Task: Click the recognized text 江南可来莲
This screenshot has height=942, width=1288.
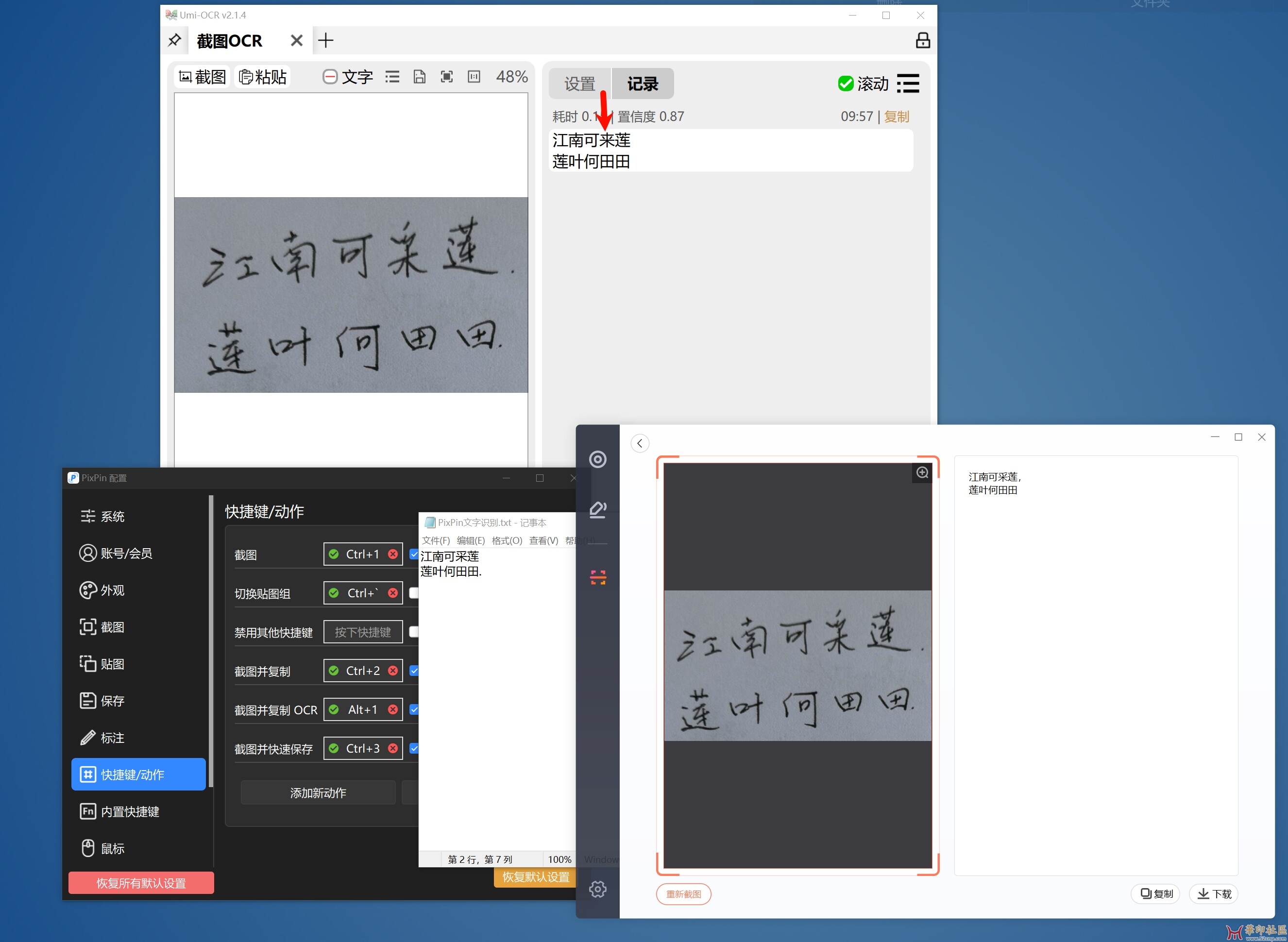Action: click(x=592, y=140)
